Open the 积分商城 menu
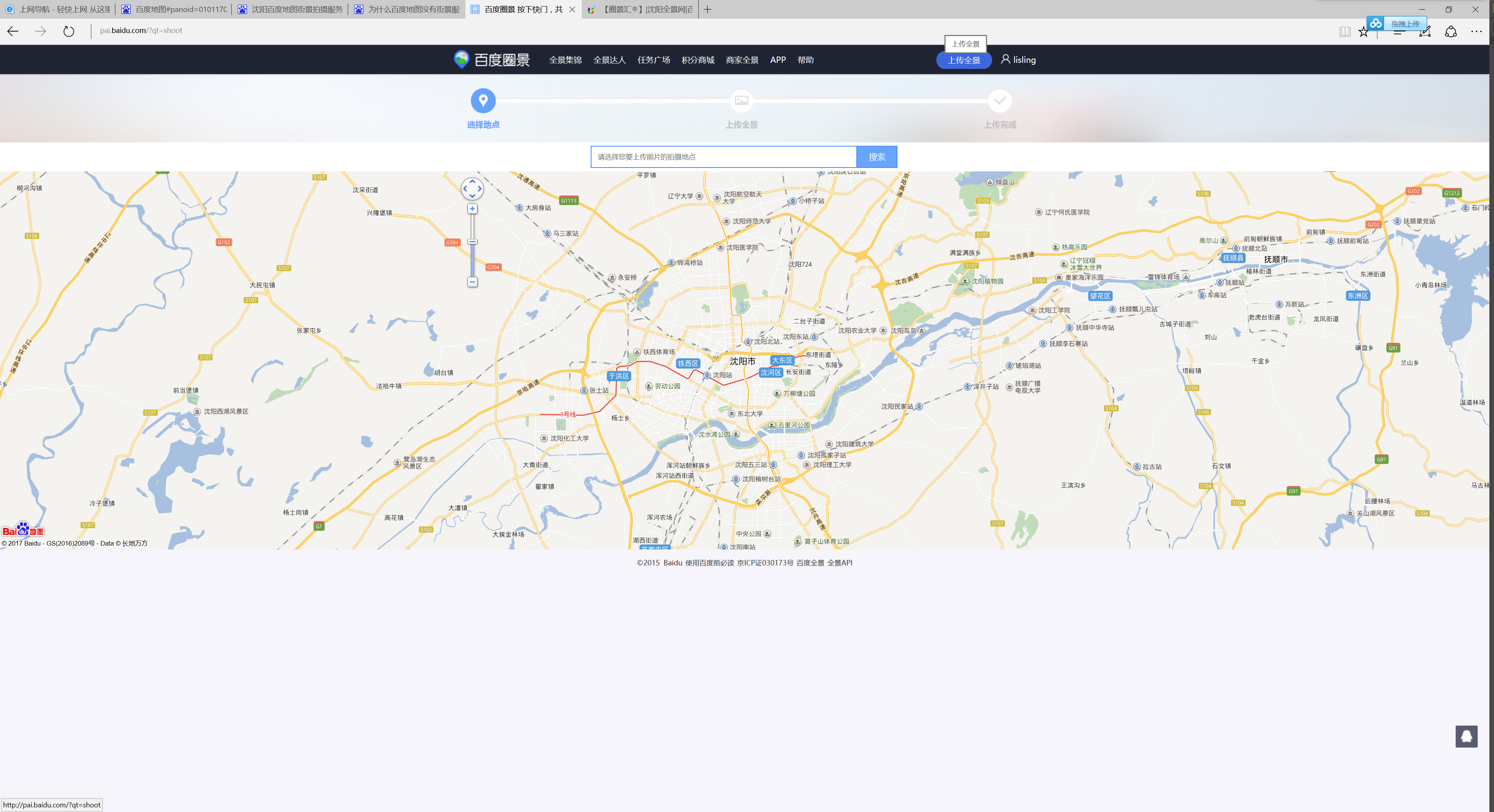 pos(698,60)
